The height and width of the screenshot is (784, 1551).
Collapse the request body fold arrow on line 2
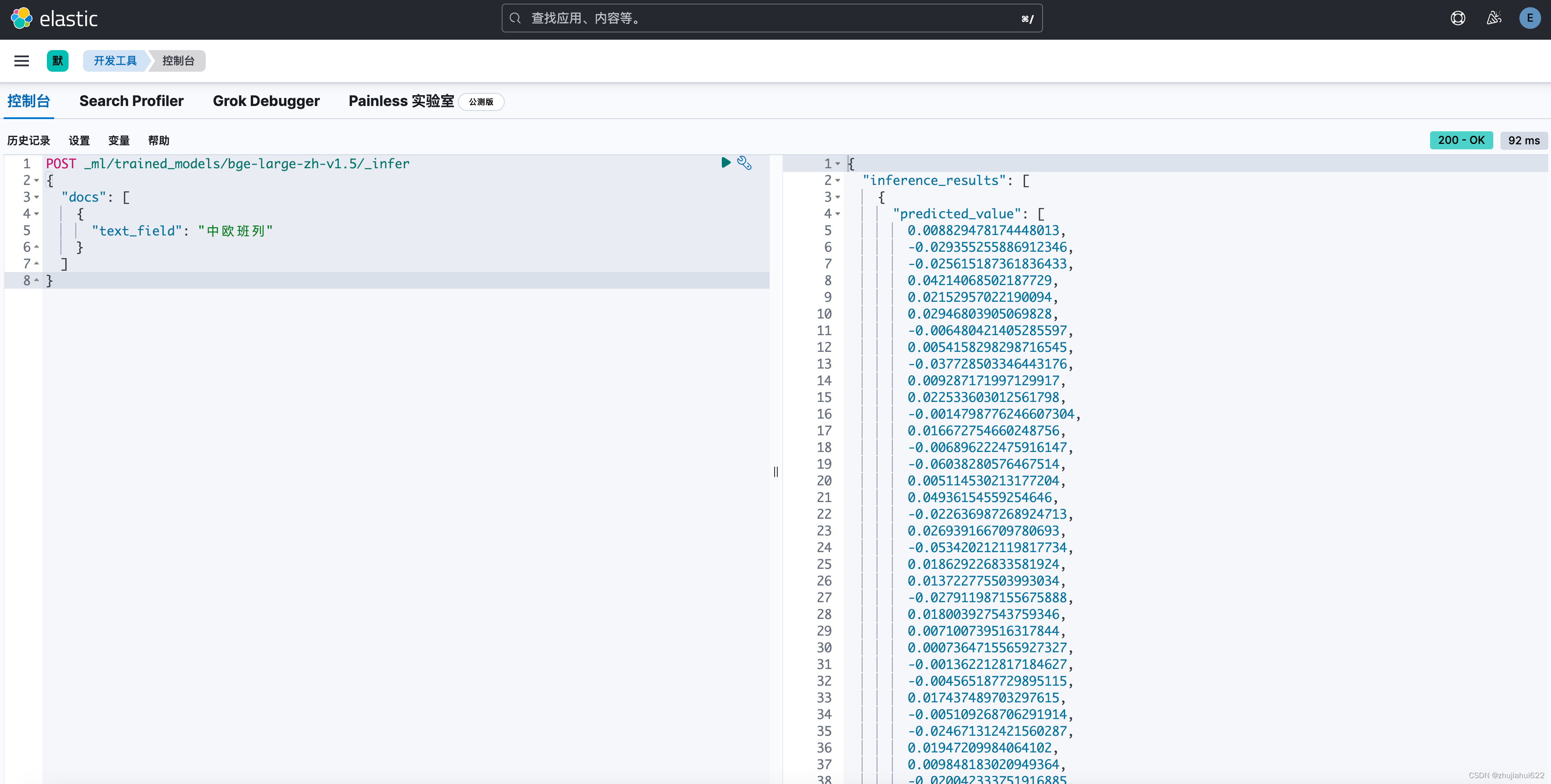(37, 180)
